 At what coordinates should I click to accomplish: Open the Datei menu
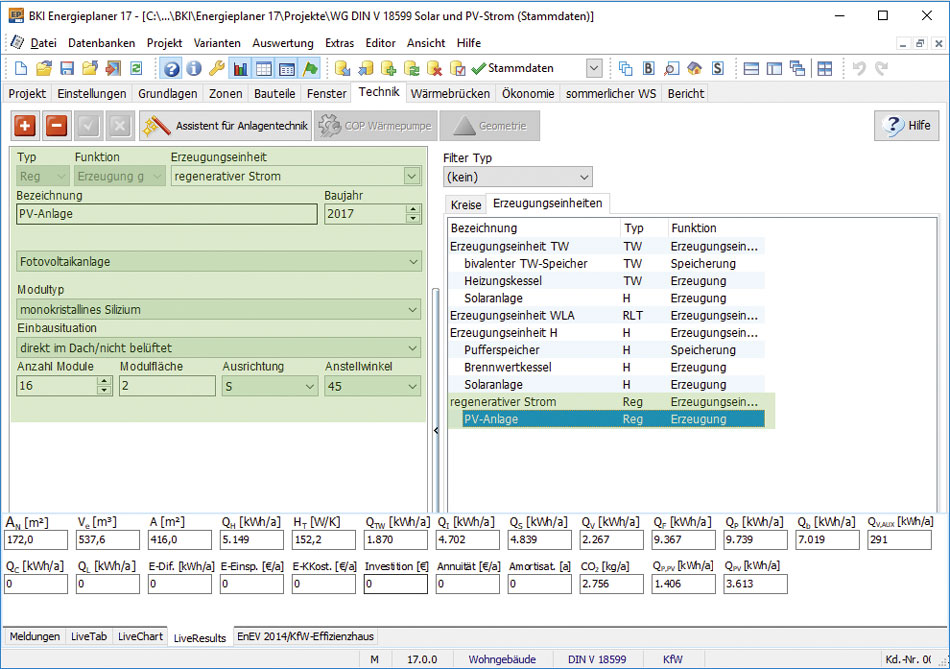pos(44,43)
